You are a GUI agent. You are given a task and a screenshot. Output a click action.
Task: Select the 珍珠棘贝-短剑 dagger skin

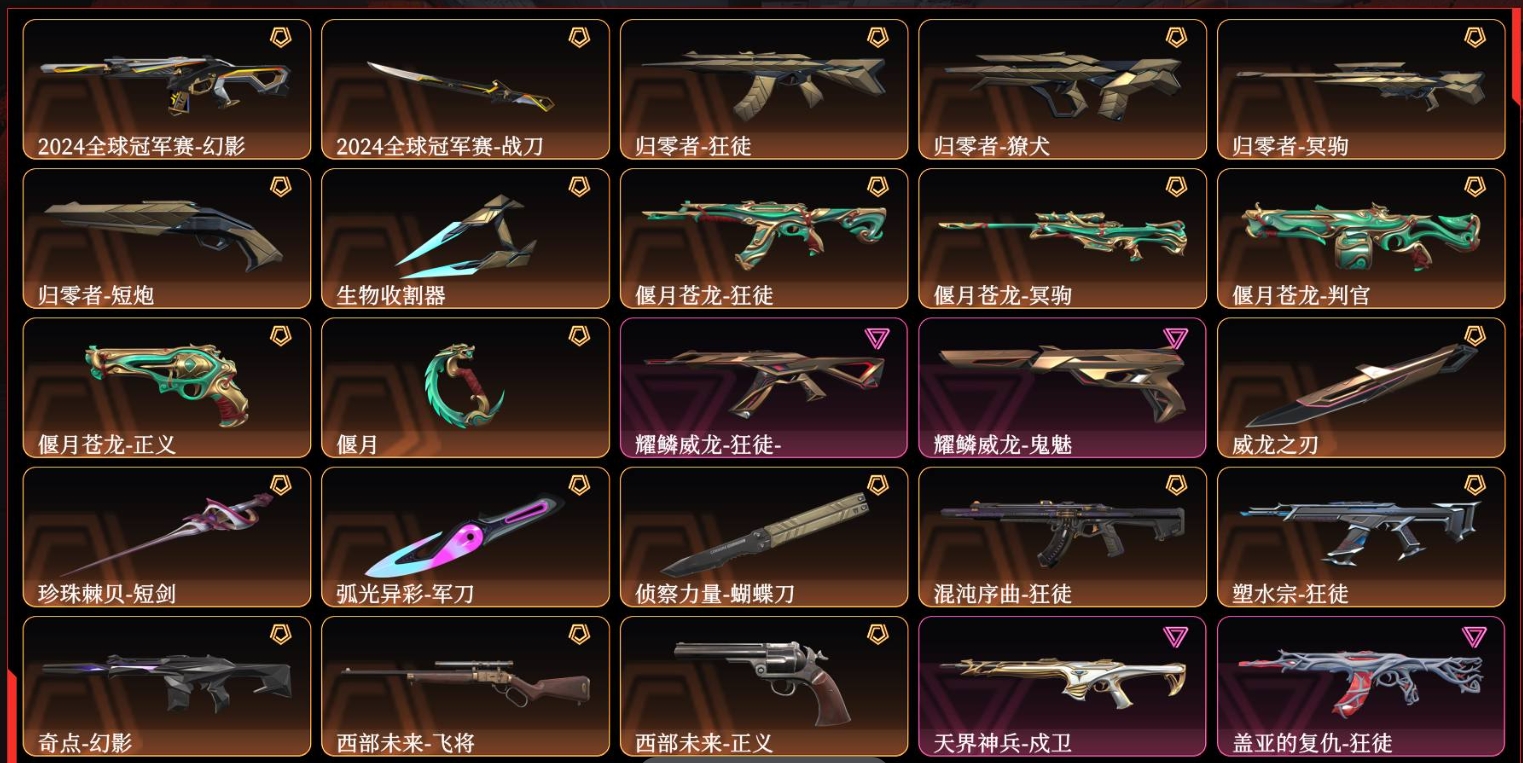click(167, 537)
